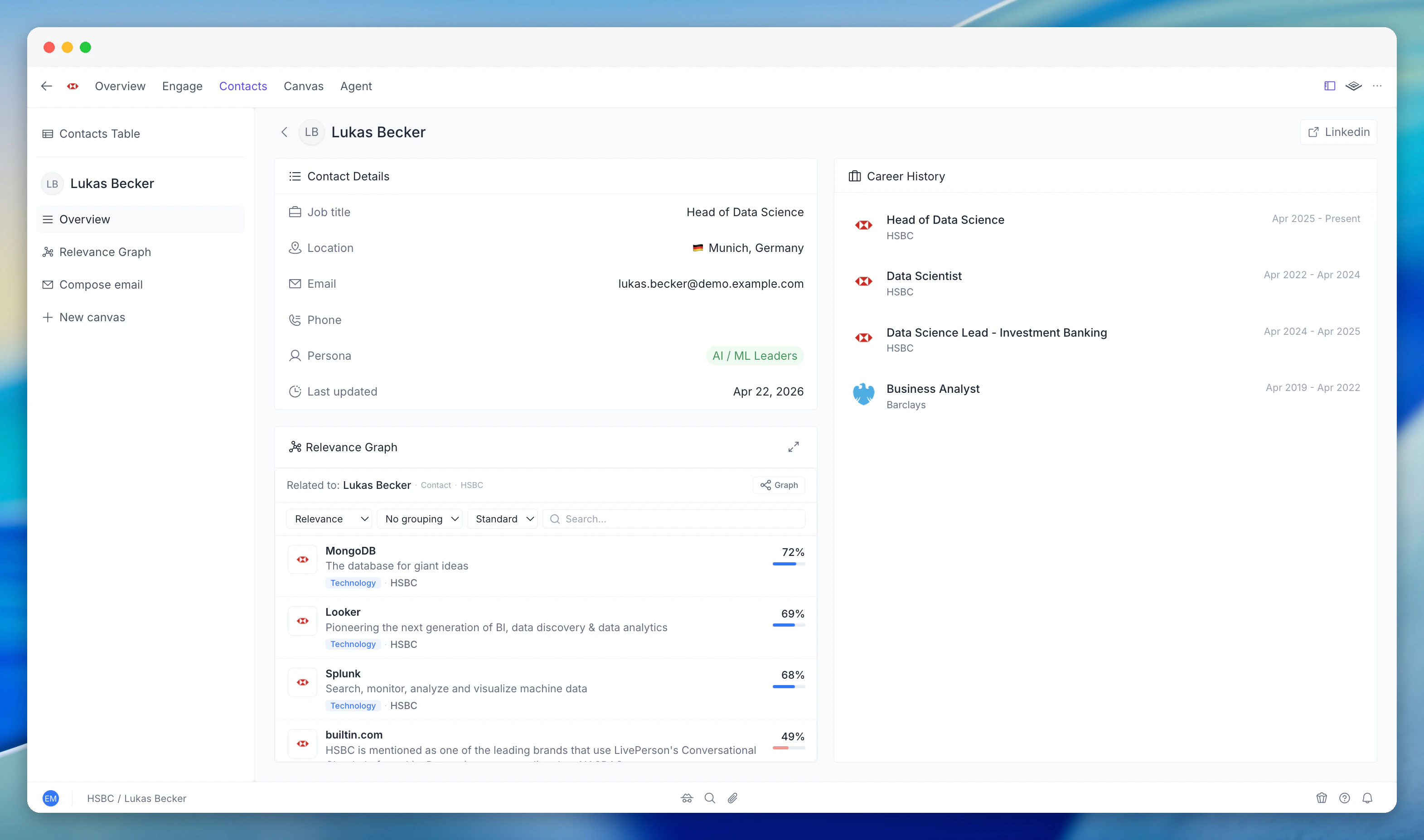
Task: Open the Linkedin profile button
Action: coord(1338,132)
